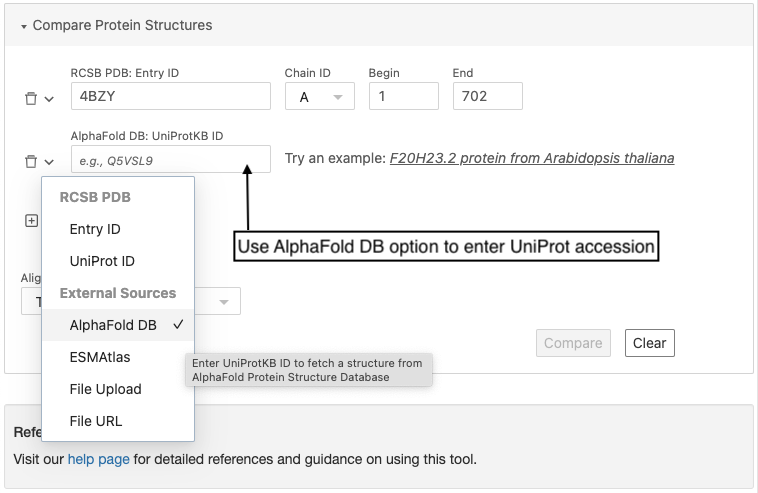Image resolution: width=758 pixels, height=493 pixels.
Task: Delete the AlphaFold DB row with trash icon
Action: tap(31, 161)
